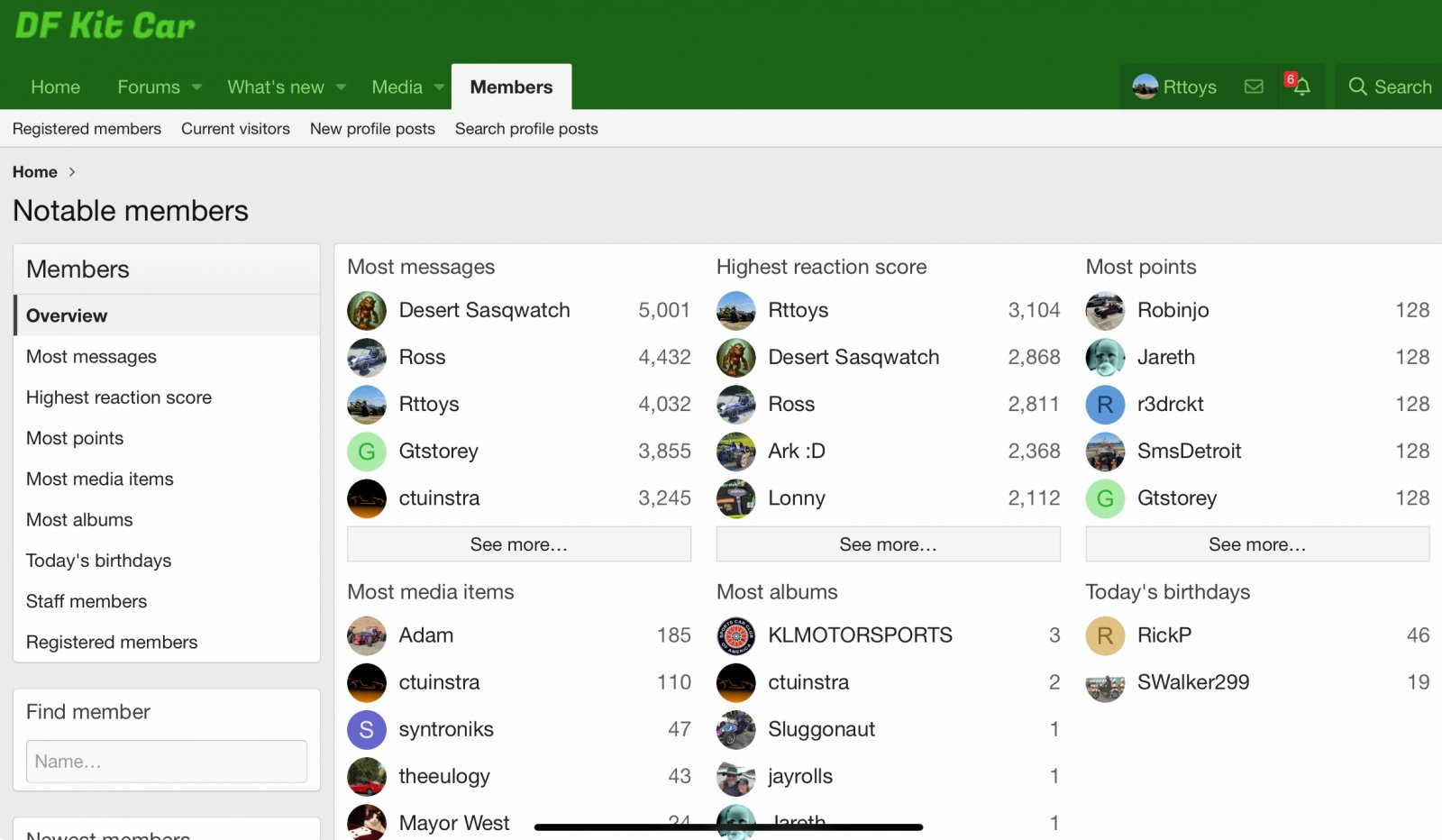Open the Media tab

point(397,87)
